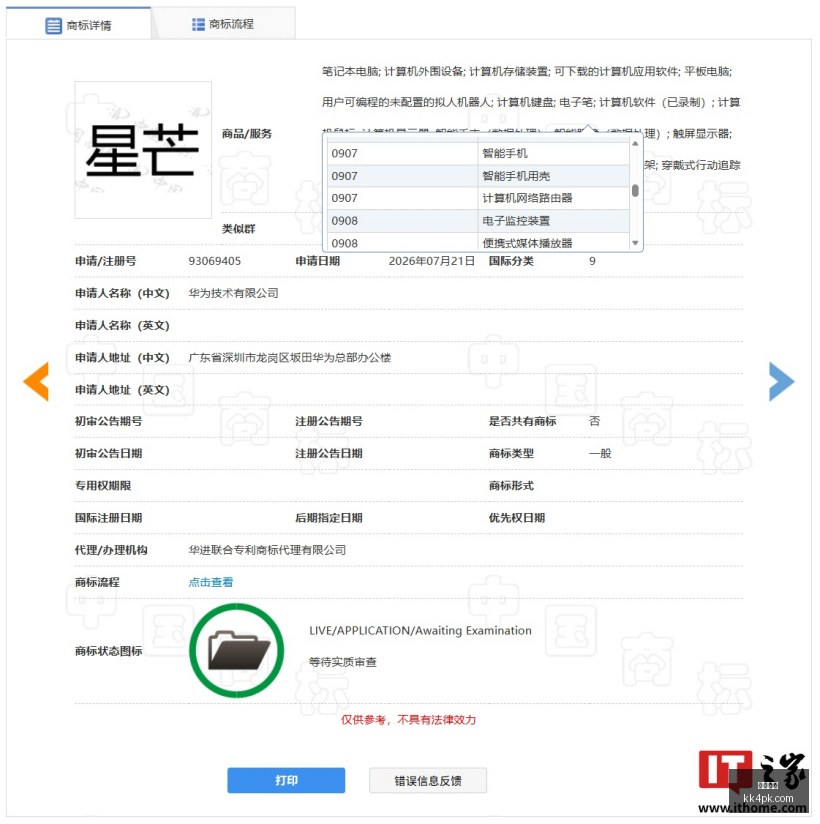Click the 等待实质审查 status text
820x824 pixels.
[343, 662]
